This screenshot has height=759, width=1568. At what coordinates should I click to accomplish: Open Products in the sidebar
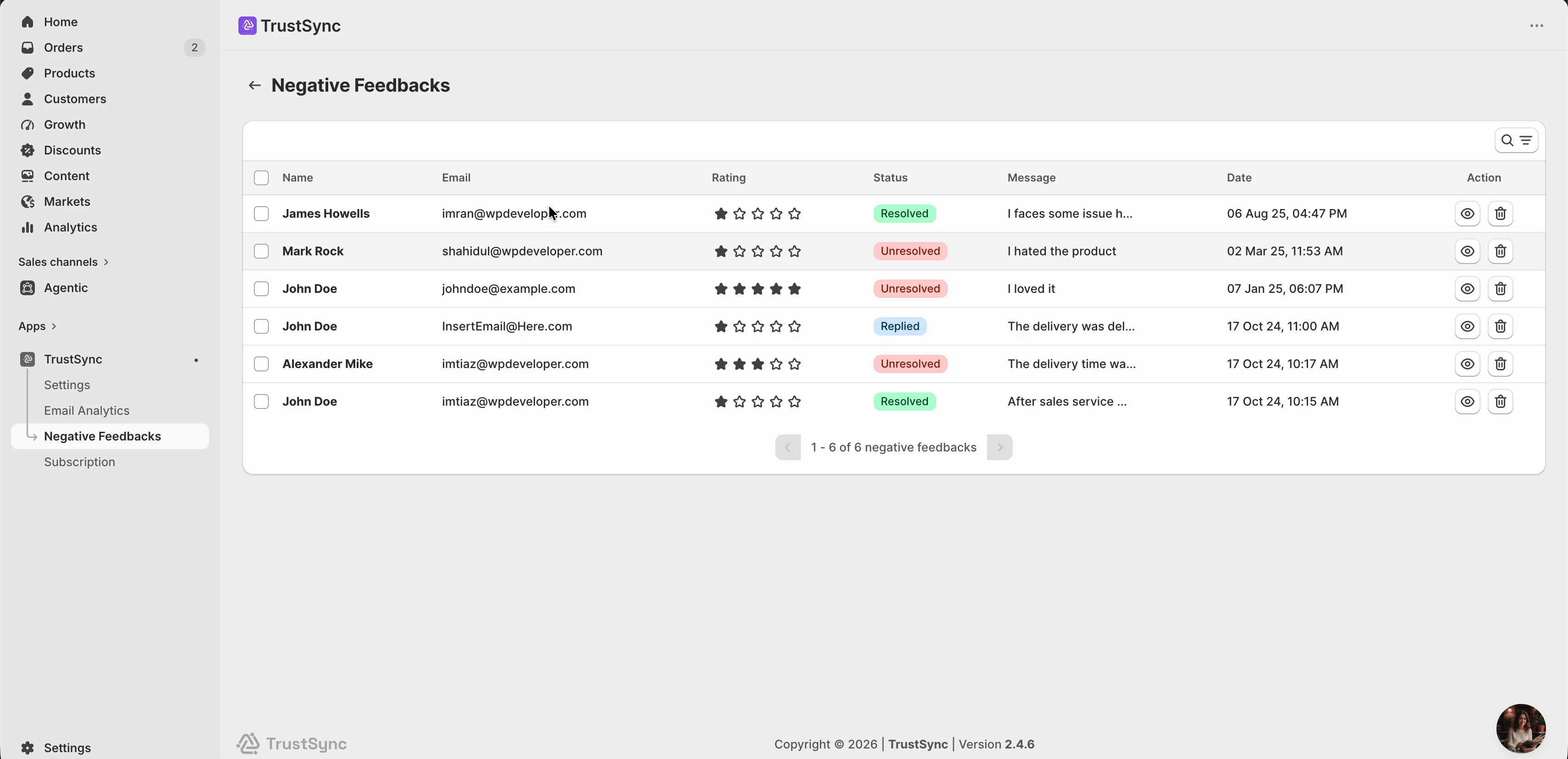(110, 73)
